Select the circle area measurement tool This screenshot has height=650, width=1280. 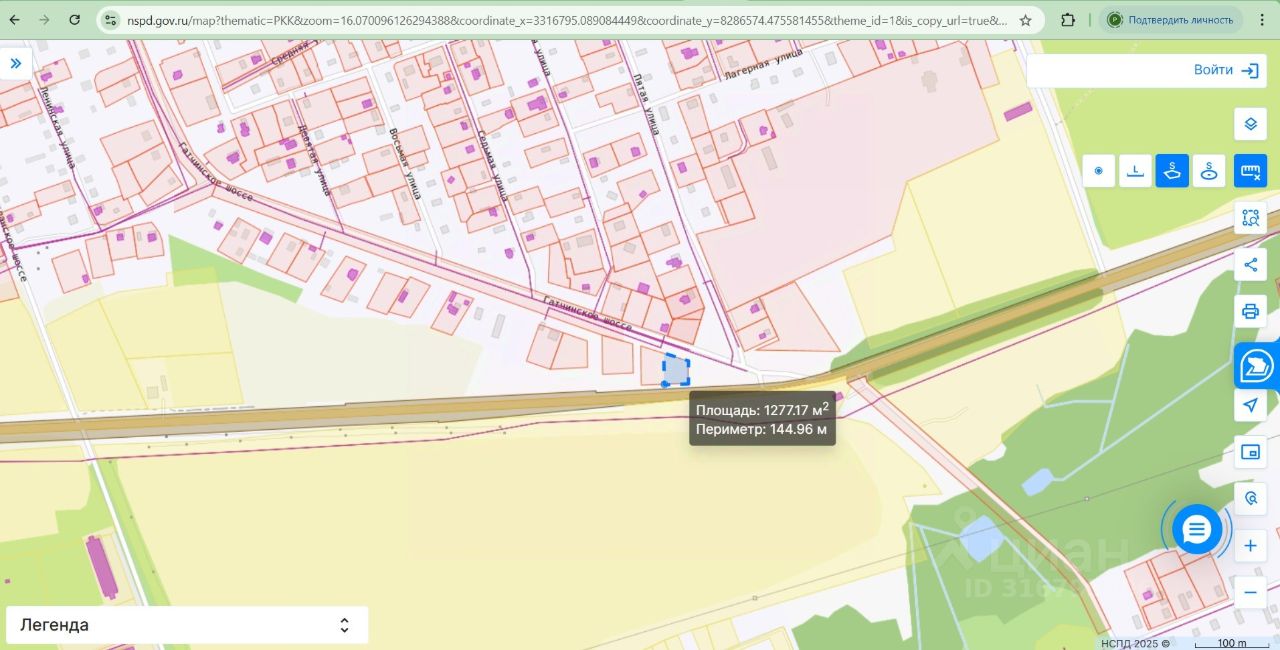point(1209,171)
